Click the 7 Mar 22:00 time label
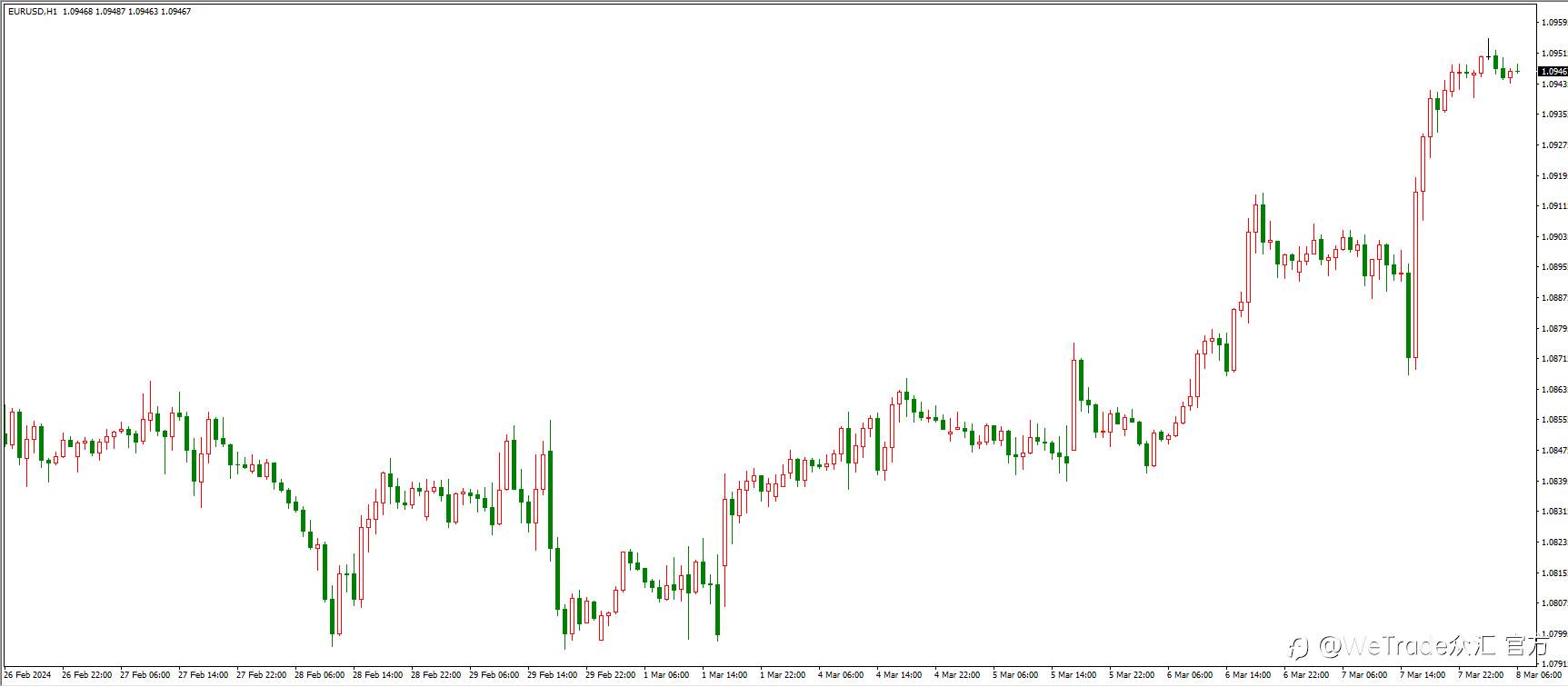This screenshot has width=1568, height=687. click(x=1481, y=675)
